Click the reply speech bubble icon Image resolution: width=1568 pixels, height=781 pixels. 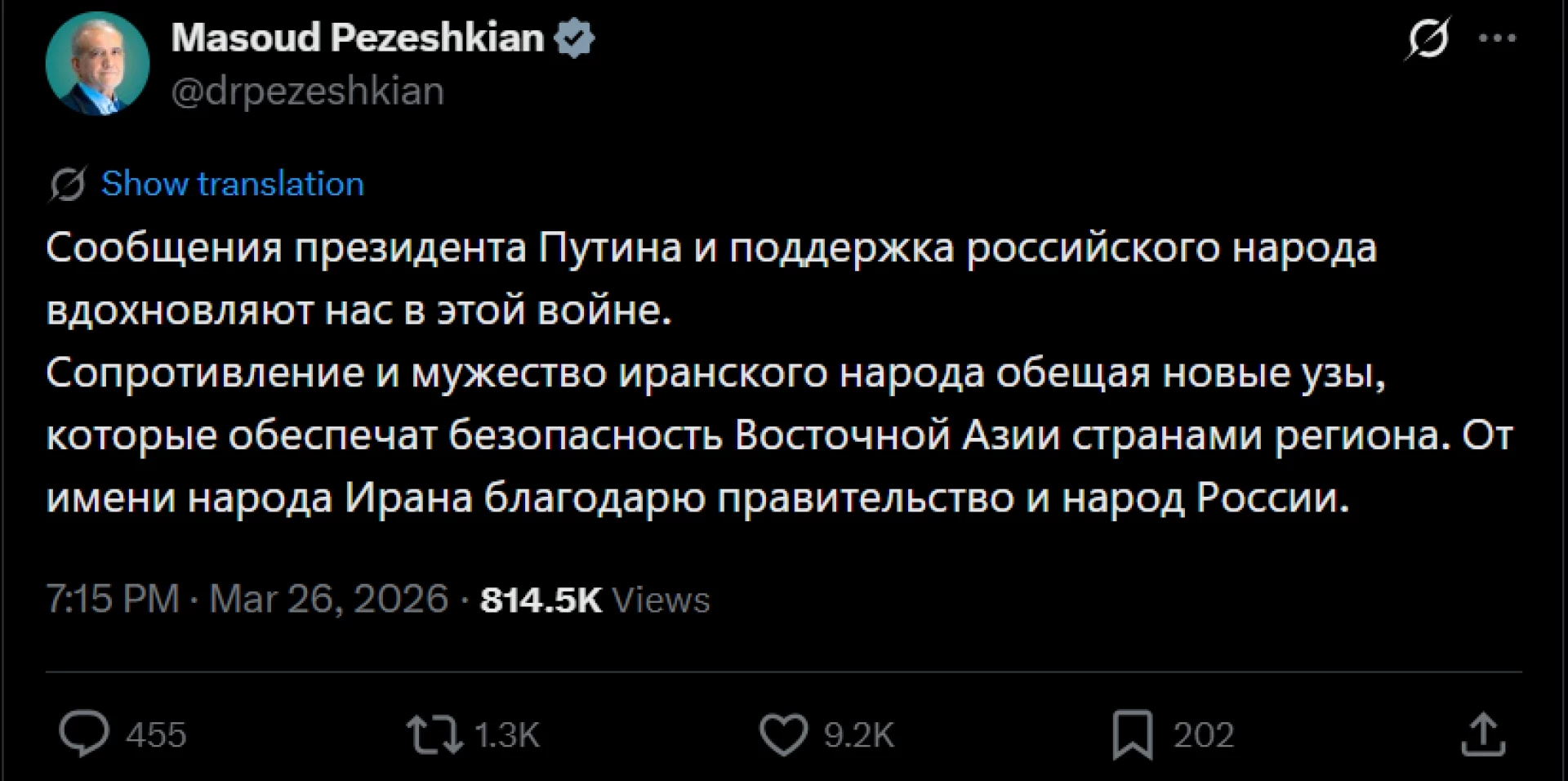(83, 734)
